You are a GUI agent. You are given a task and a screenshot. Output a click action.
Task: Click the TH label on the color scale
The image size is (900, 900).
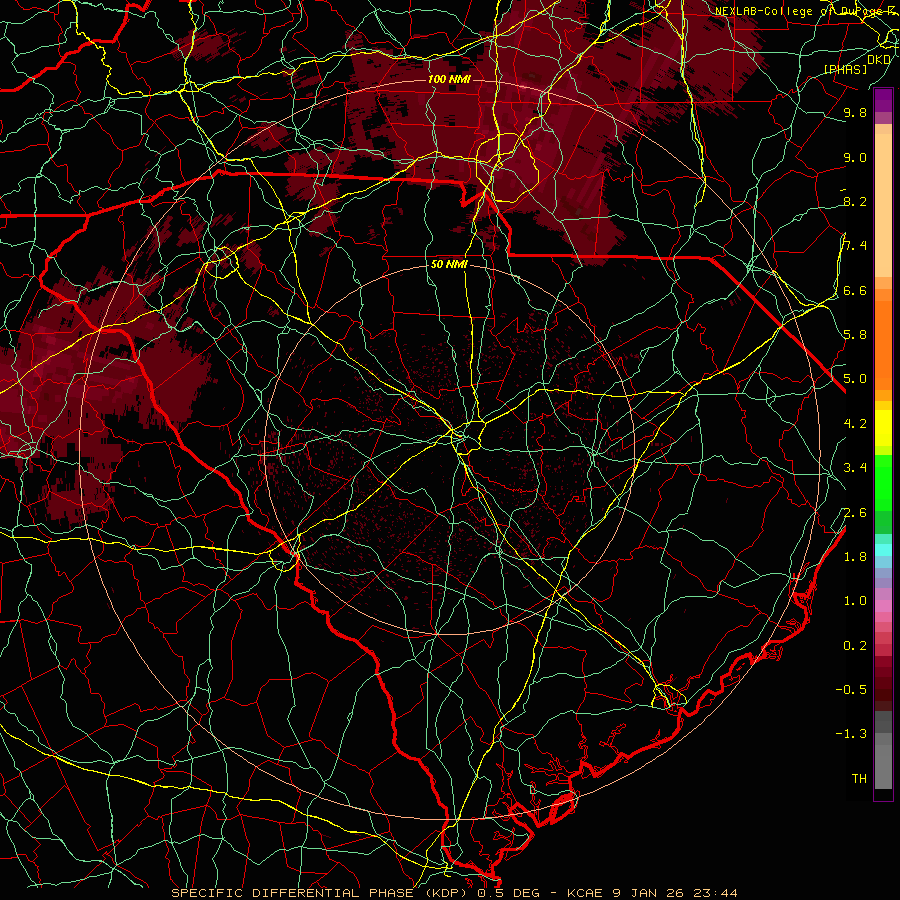[859, 778]
